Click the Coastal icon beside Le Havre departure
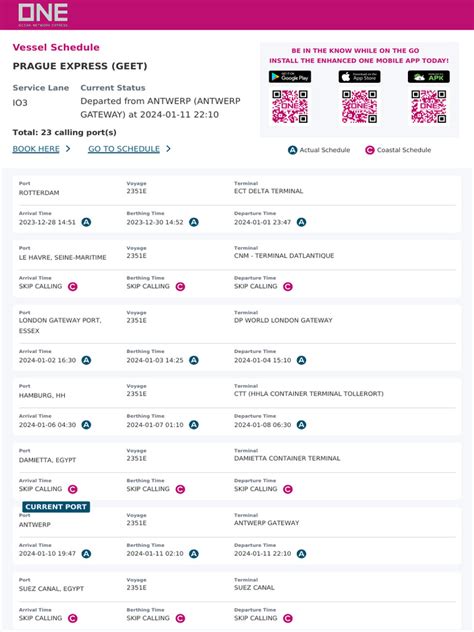474x632 pixels. [288, 287]
